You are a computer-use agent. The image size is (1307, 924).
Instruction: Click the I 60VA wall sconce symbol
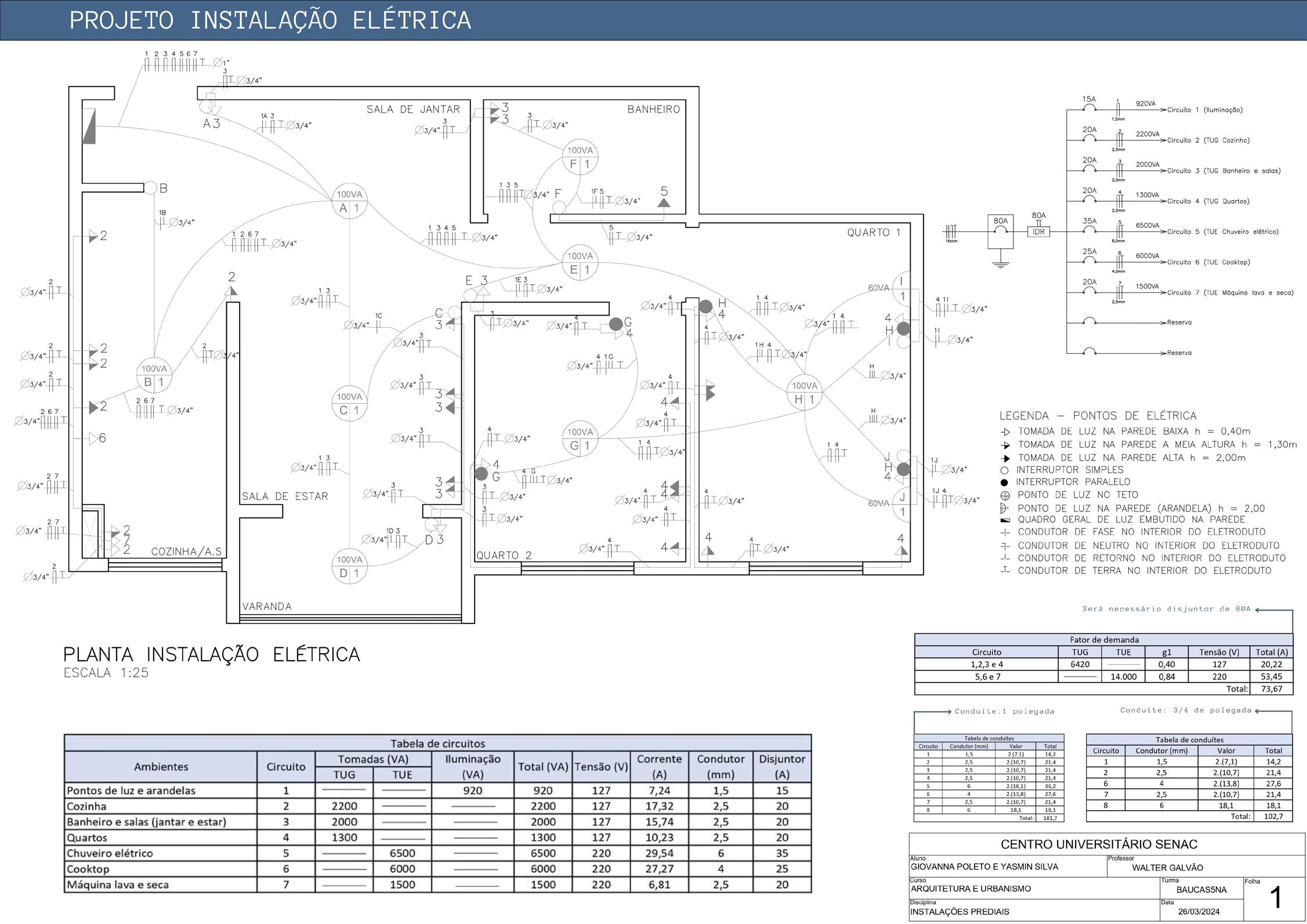[902, 289]
